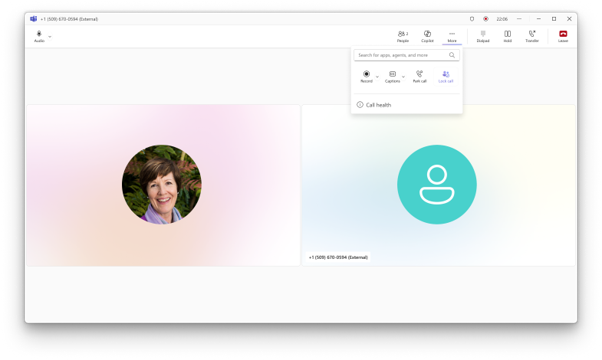Open the Dialpad
Screen dimensions: 602x360
pos(483,36)
